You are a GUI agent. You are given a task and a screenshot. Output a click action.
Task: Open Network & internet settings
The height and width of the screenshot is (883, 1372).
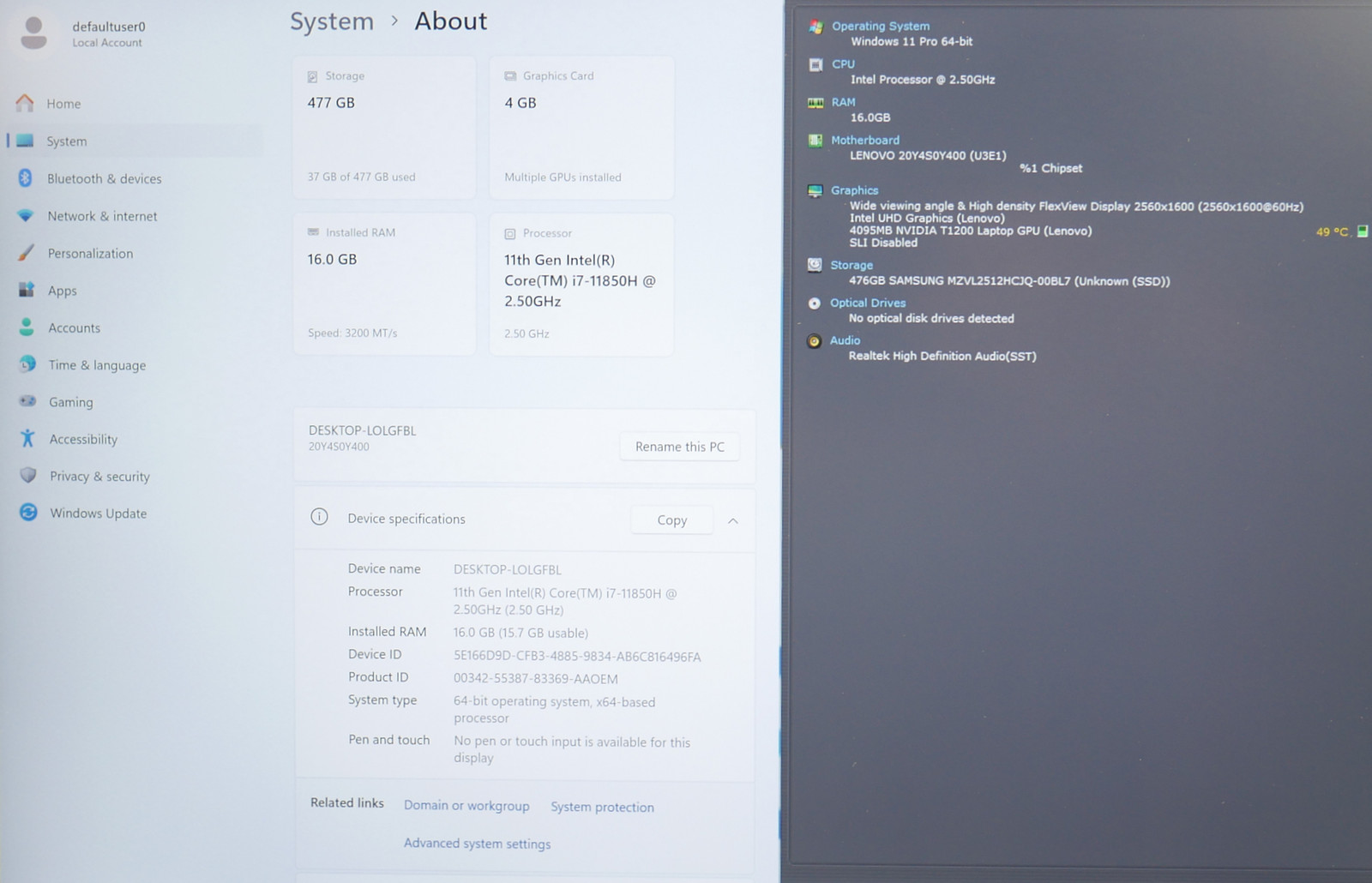[x=102, y=216]
